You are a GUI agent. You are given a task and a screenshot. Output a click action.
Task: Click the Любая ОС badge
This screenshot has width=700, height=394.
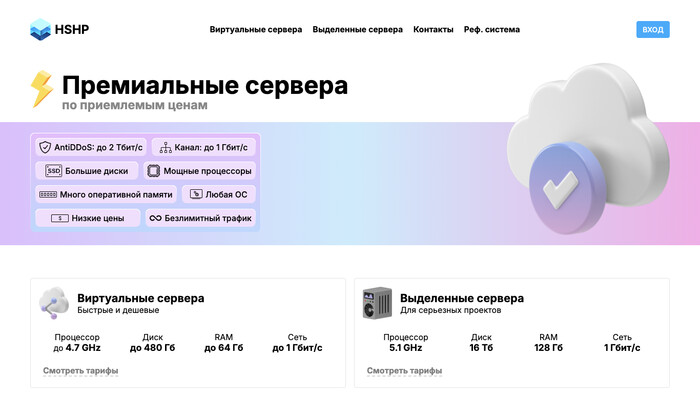point(219,195)
